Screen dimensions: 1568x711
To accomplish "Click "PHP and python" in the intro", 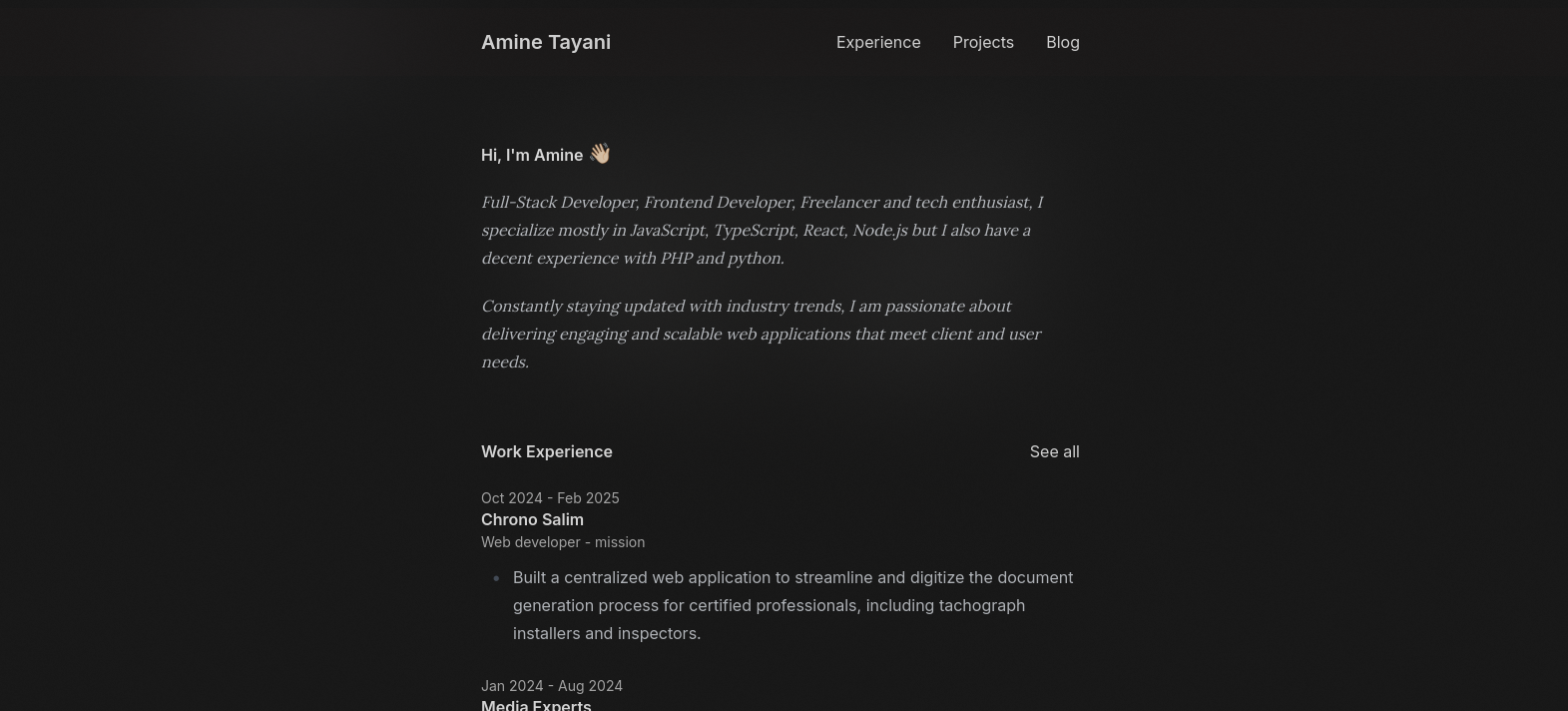I will pyautogui.click(x=722, y=258).
